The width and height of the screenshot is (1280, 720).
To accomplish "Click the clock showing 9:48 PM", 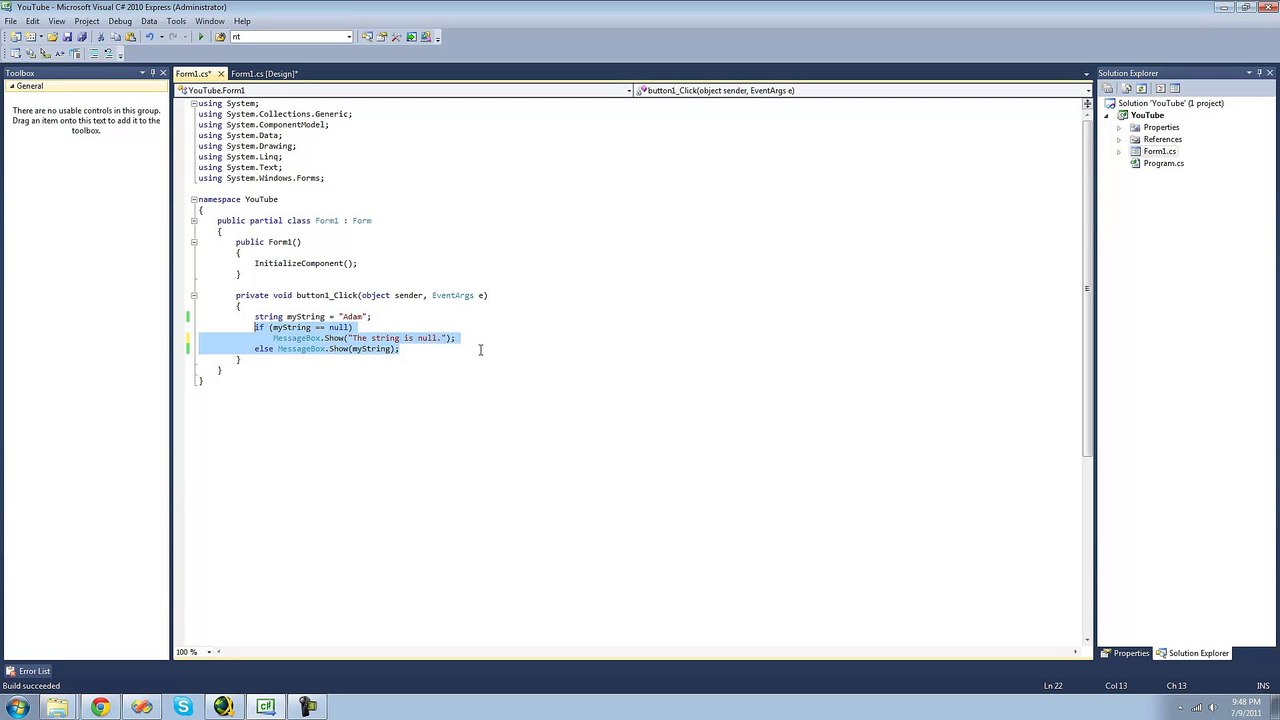I will [1245, 702].
